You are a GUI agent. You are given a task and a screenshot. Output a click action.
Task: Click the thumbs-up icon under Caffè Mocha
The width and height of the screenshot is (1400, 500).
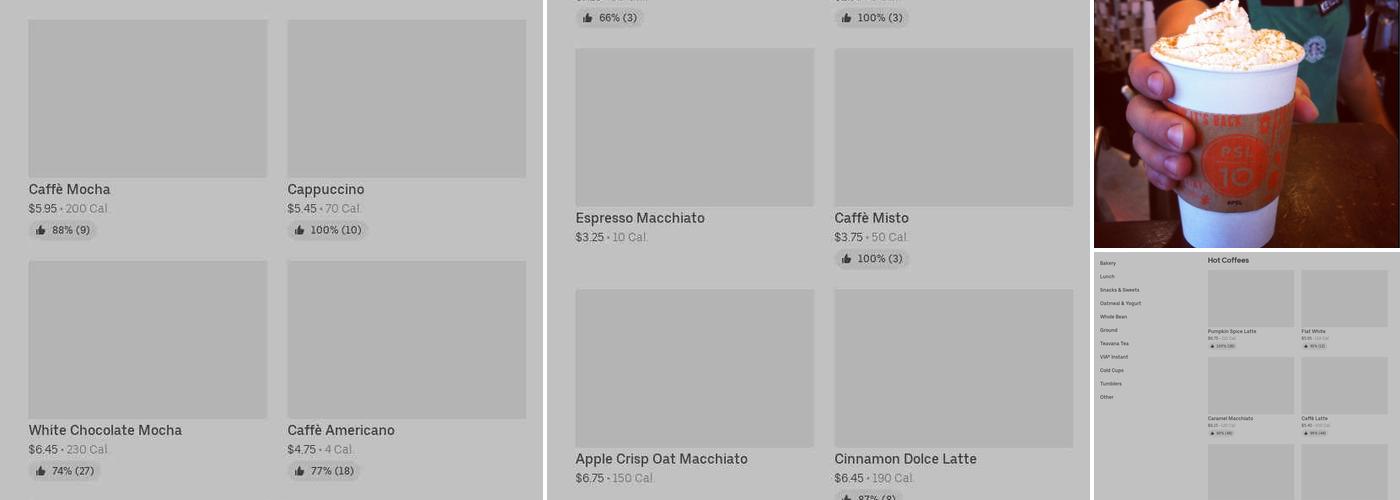click(x=41, y=230)
